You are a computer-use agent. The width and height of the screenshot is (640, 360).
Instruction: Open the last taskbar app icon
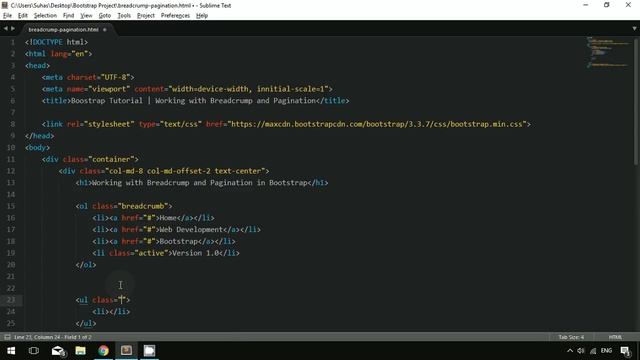tap(149, 351)
